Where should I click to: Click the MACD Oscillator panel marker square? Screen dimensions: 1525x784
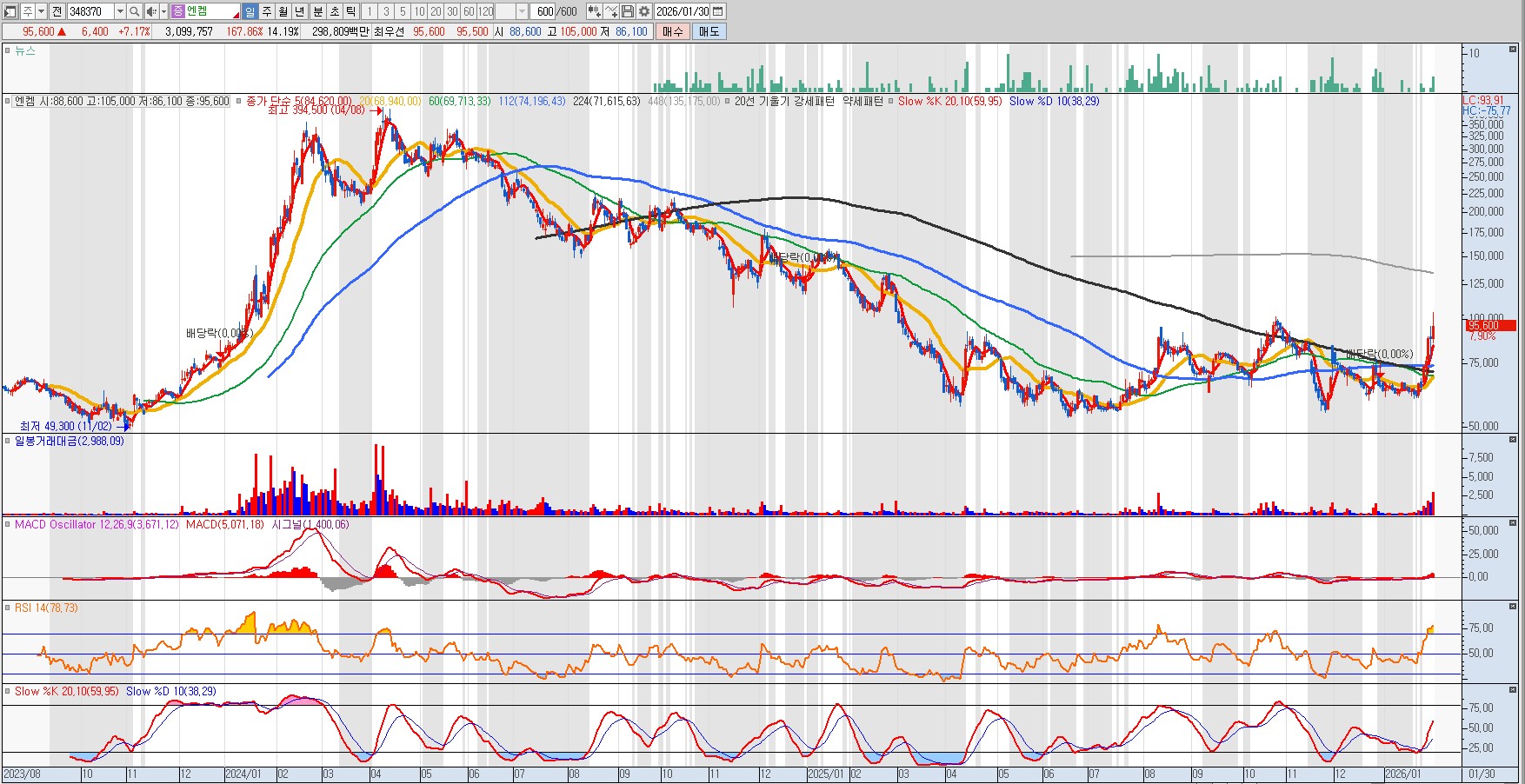click(8, 524)
